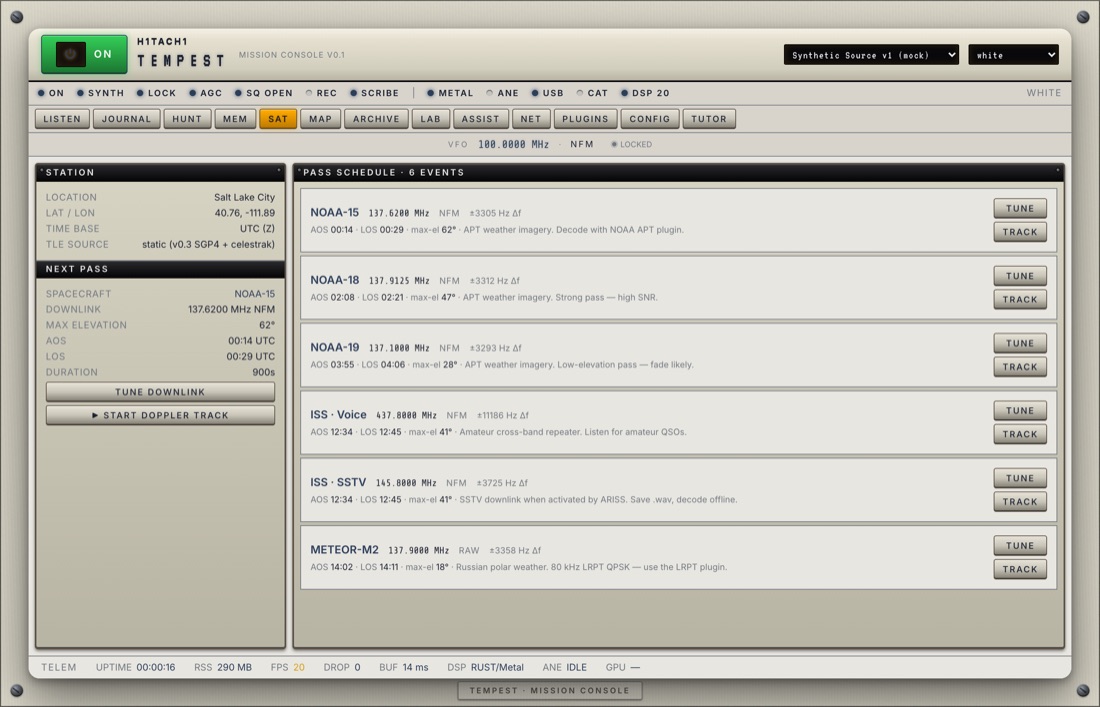Click the METEOR-M2 pass title
Viewport: 1100px width, 707px height.
pos(344,550)
